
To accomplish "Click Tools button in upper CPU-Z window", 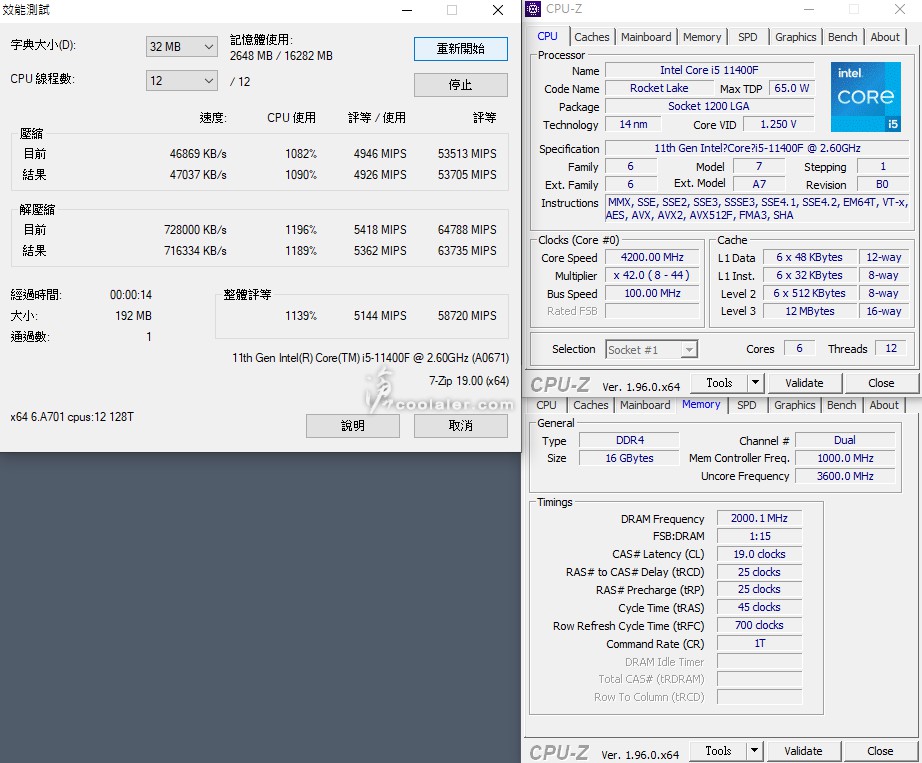I will [x=719, y=383].
